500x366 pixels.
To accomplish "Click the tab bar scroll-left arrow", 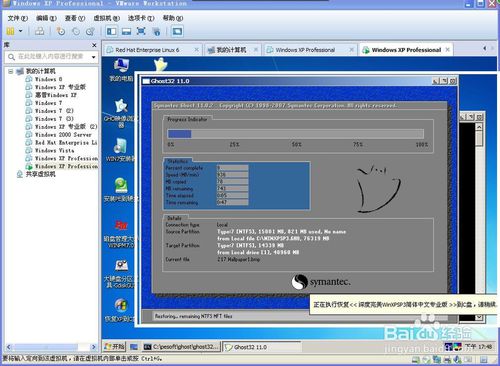I will (485, 49).
